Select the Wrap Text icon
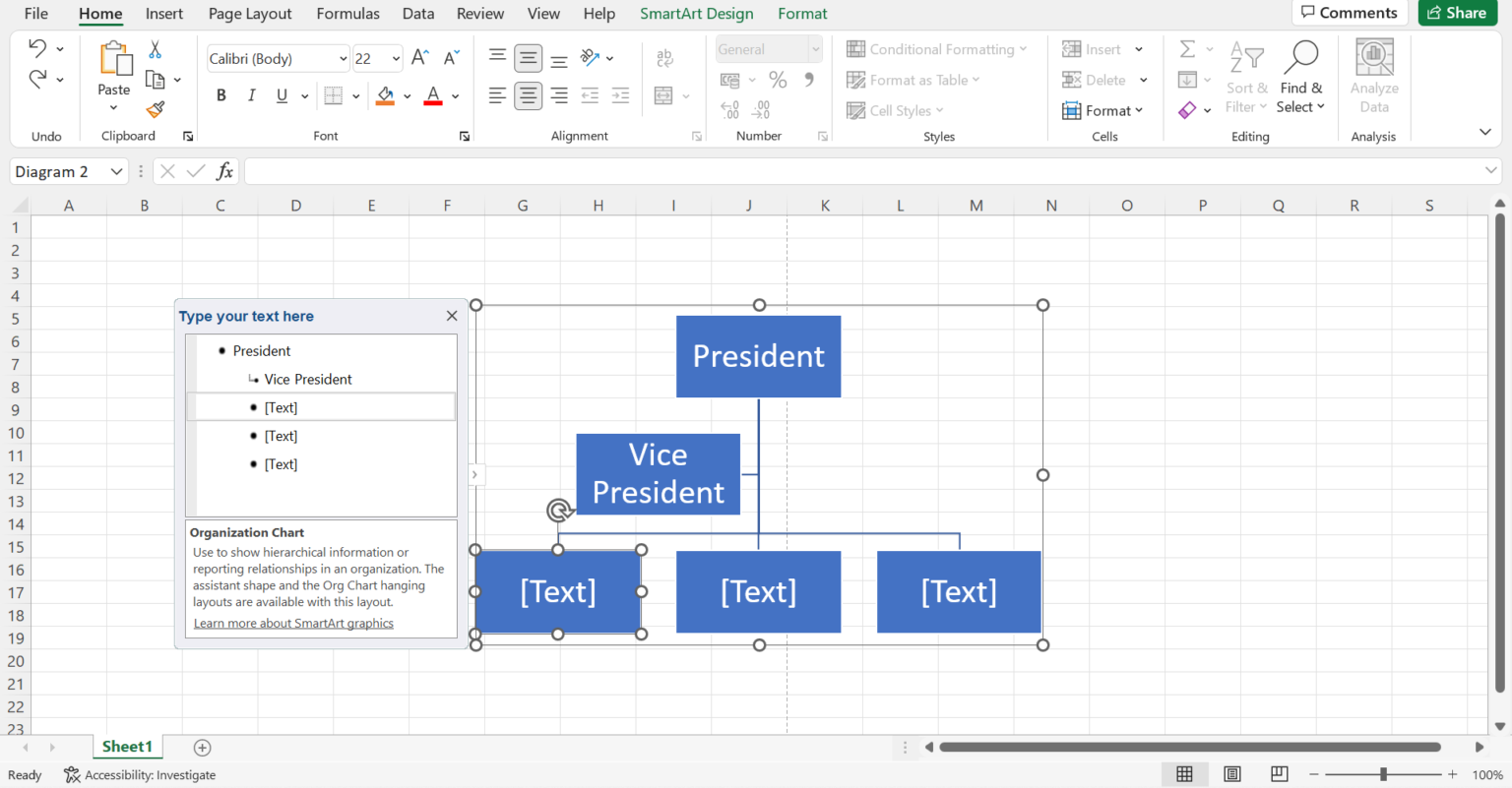Screen dimensions: 1512x788 coord(664,58)
